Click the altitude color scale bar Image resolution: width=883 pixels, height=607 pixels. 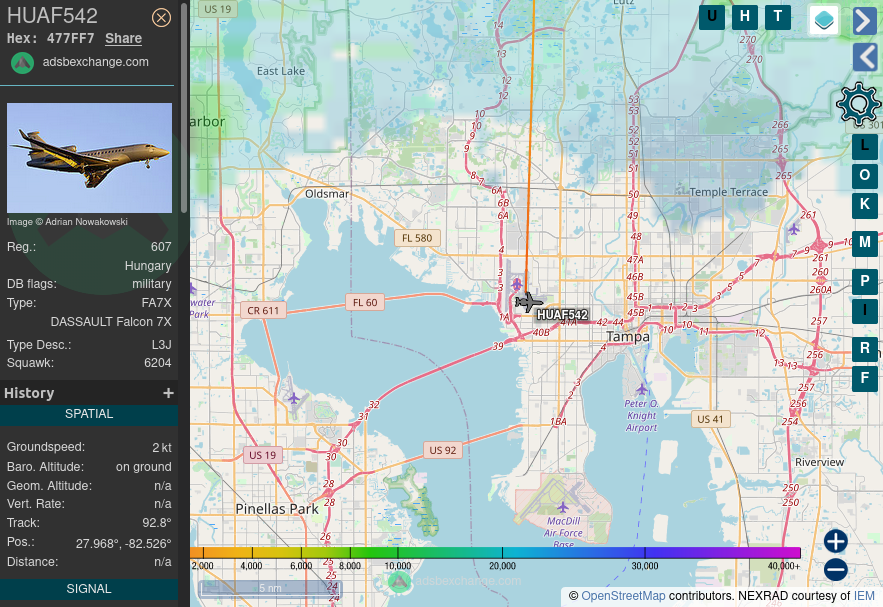tap(495, 552)
